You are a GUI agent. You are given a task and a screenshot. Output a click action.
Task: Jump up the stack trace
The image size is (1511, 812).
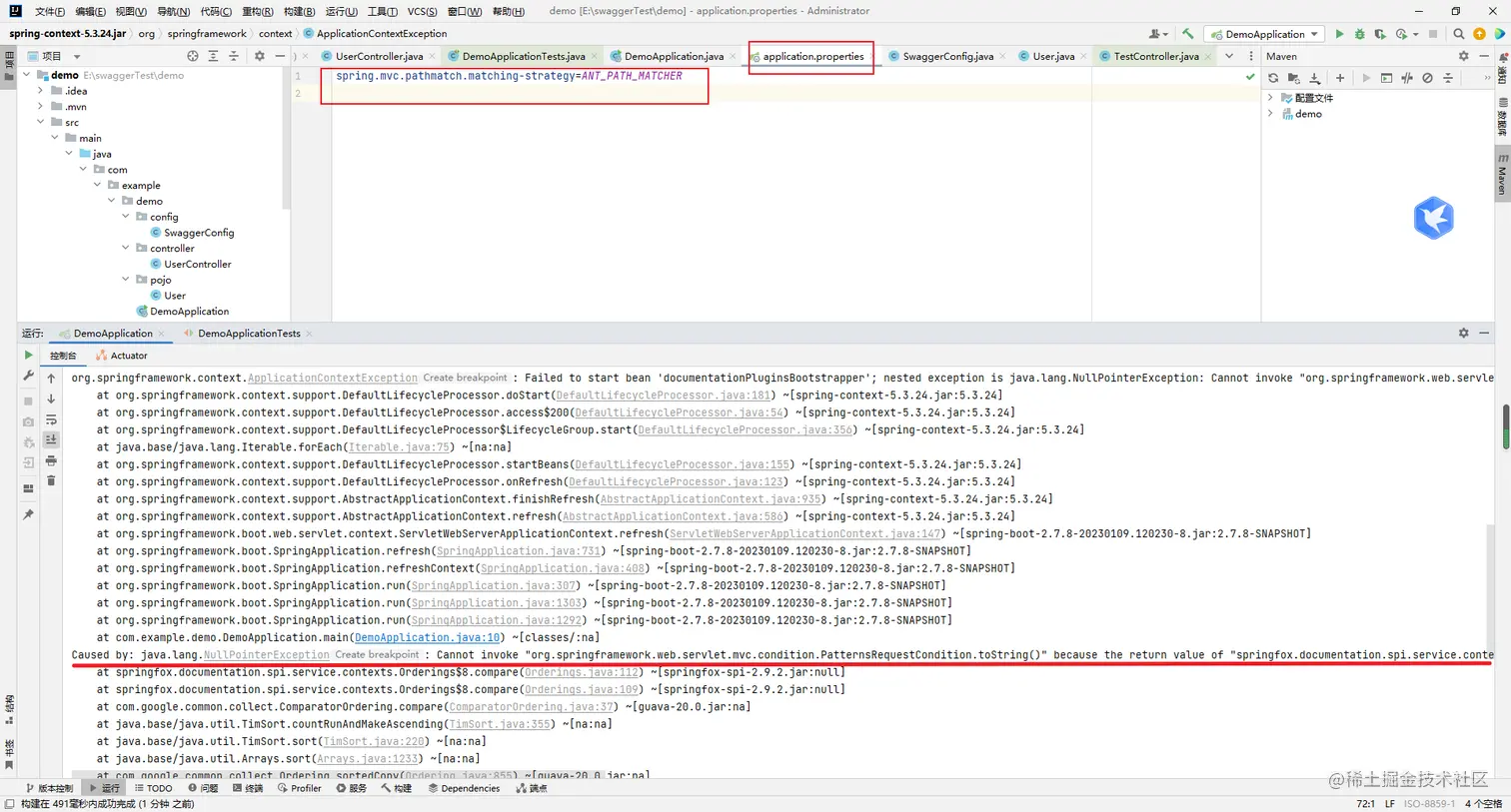click(51, 379)
